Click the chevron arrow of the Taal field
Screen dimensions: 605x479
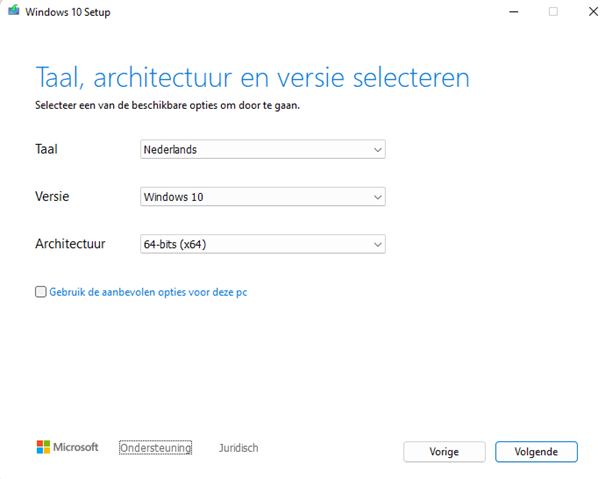coord(378,150)
